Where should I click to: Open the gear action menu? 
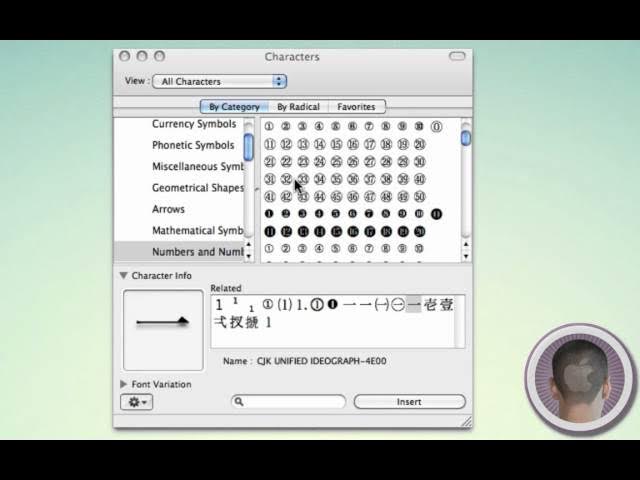pos(135,402)
